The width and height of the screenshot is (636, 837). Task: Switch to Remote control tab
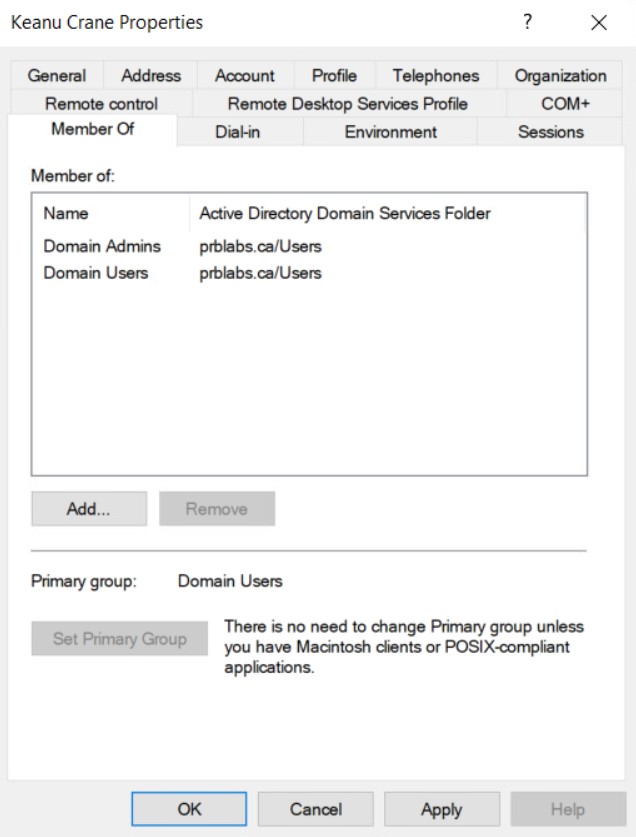pyautogui.click(x=101, y=104)
